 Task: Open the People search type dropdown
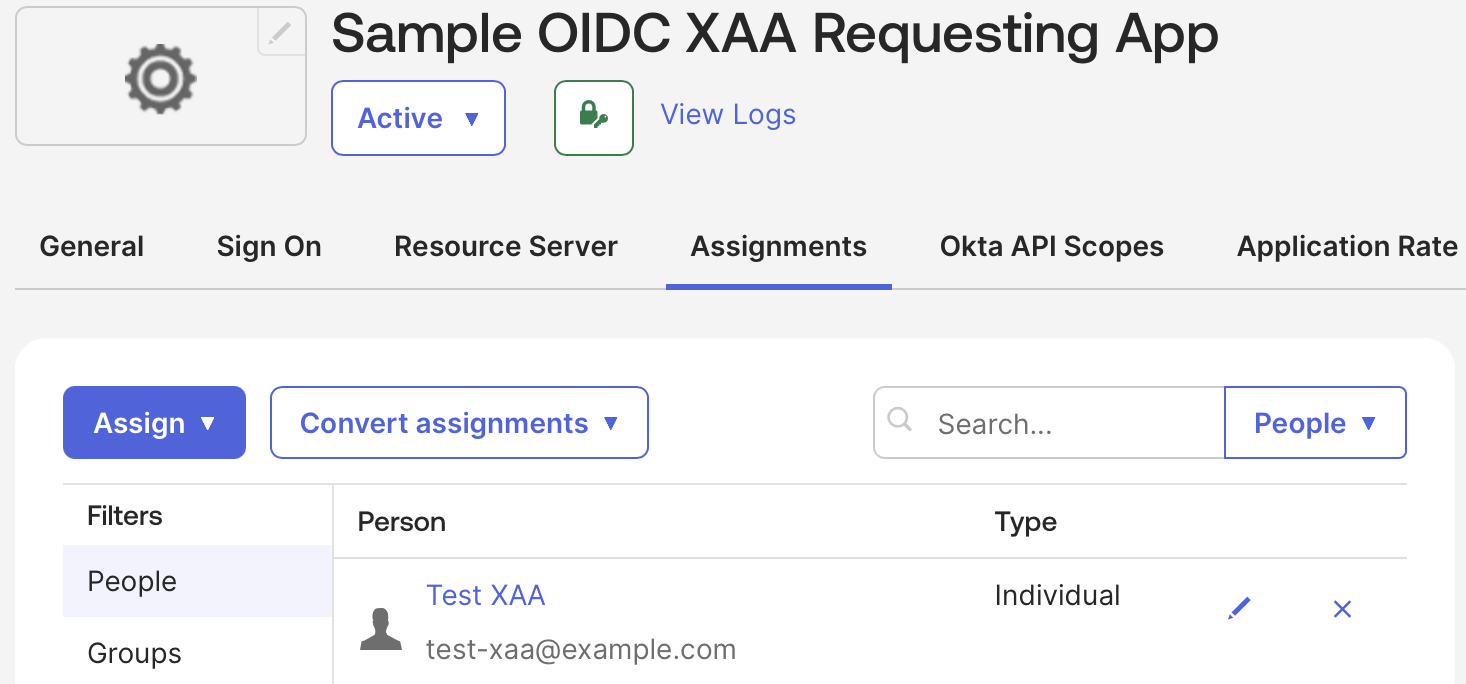[x=1315, y=423]
